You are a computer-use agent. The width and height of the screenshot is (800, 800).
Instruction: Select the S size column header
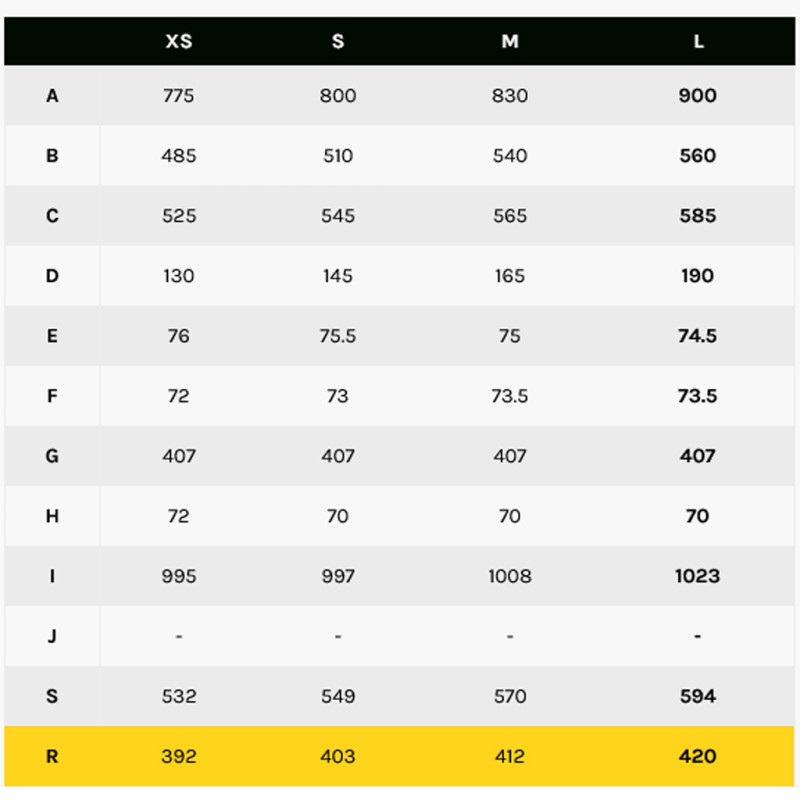point(338,41)
